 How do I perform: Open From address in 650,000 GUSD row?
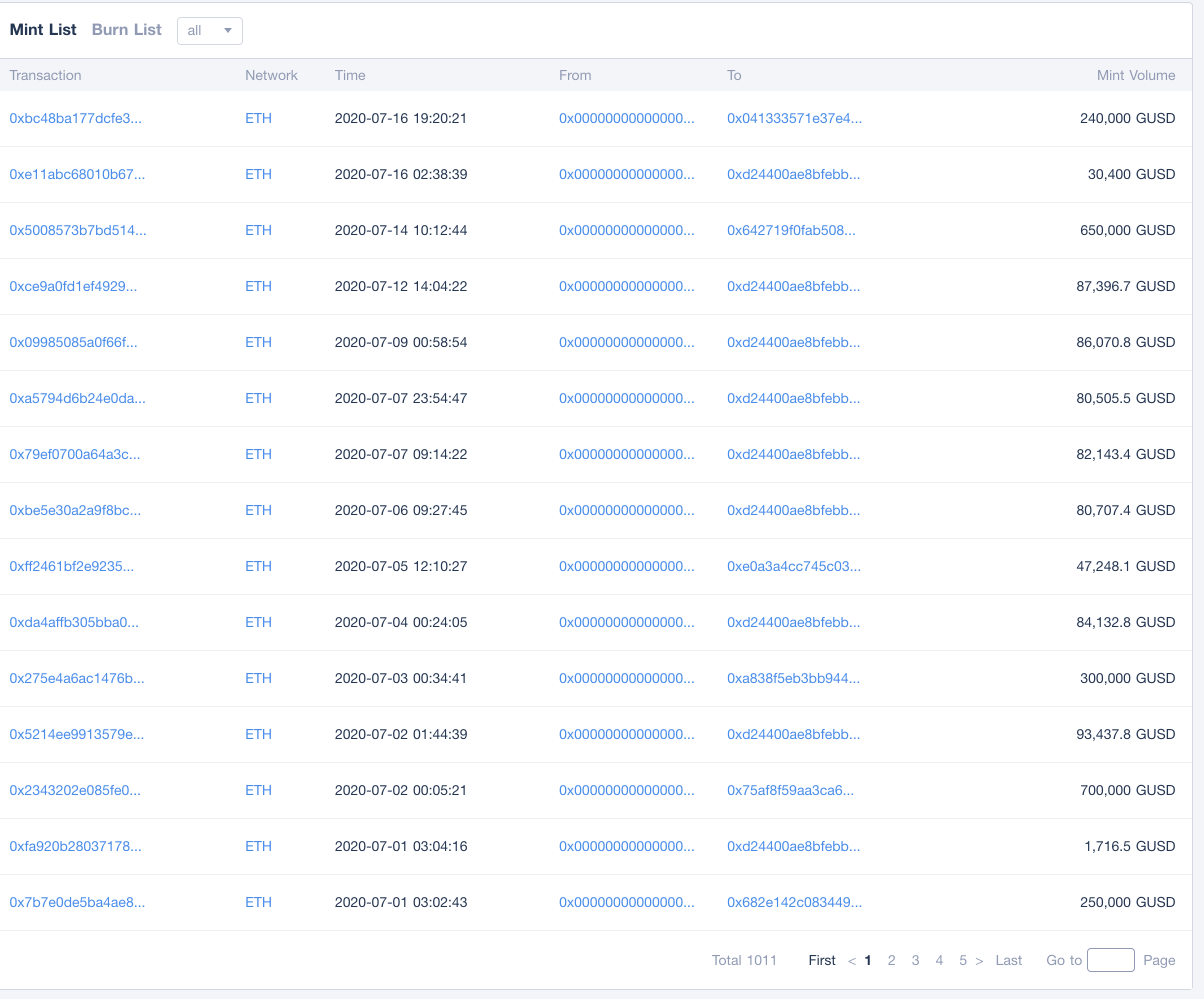[626, 230]
